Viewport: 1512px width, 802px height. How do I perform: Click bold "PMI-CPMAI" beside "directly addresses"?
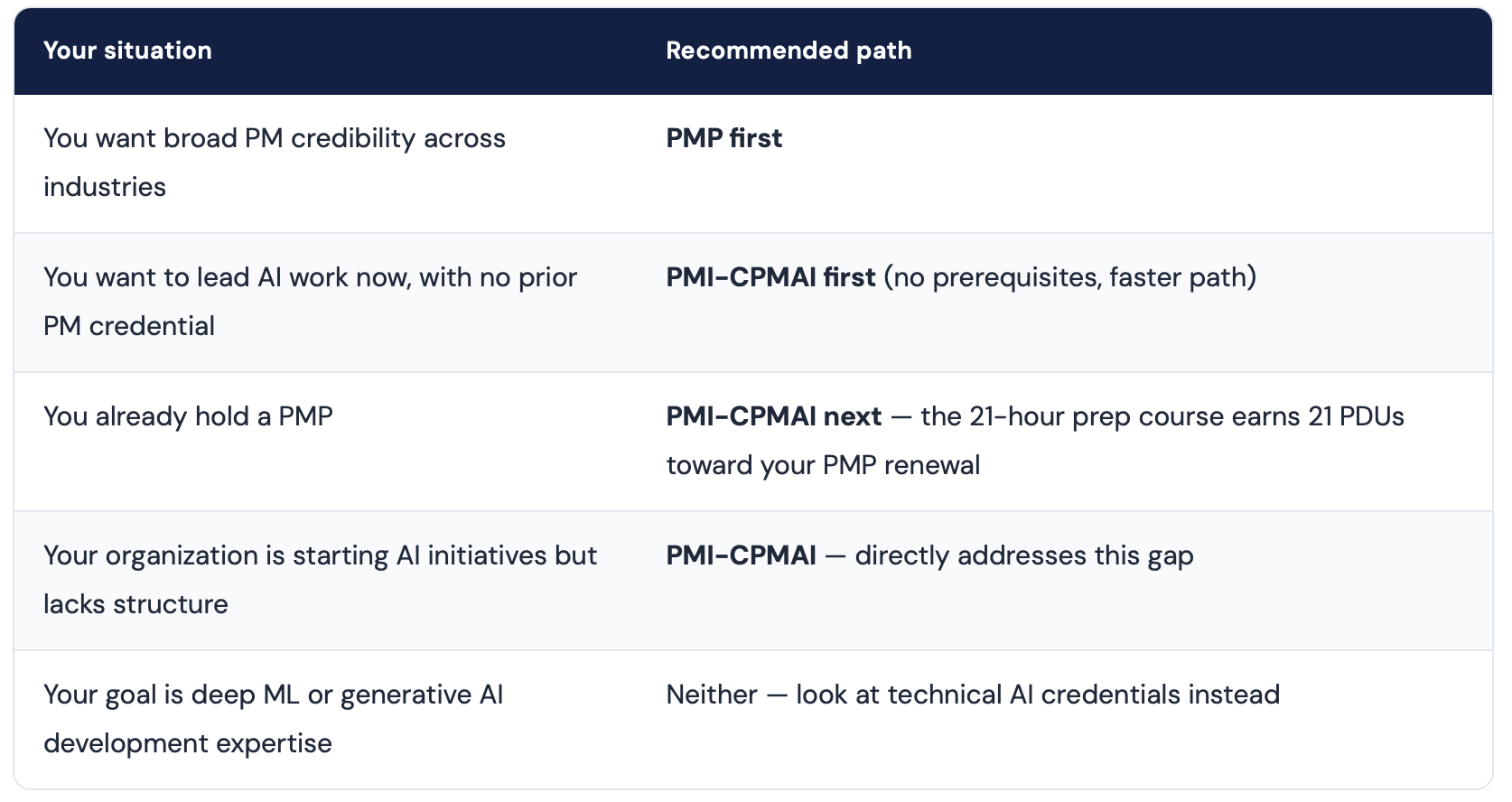[741, 555]
